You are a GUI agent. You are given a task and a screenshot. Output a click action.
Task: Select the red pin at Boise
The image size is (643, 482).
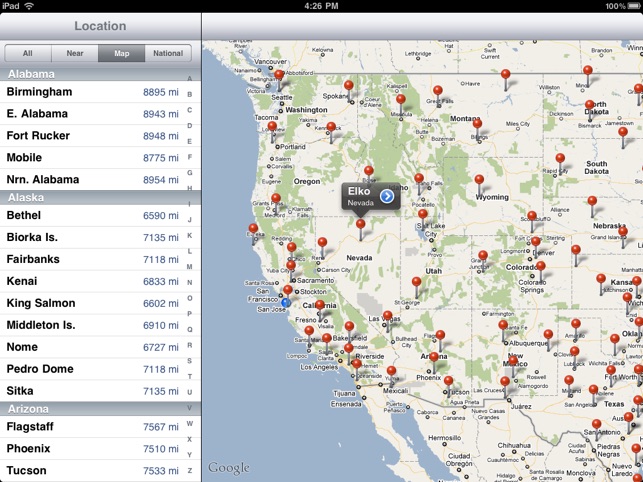click(369, 170)
